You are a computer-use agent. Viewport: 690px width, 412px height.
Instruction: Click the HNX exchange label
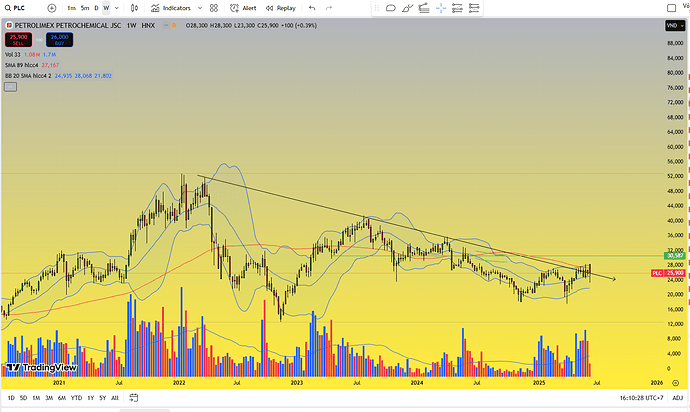(x=148, y=26)
